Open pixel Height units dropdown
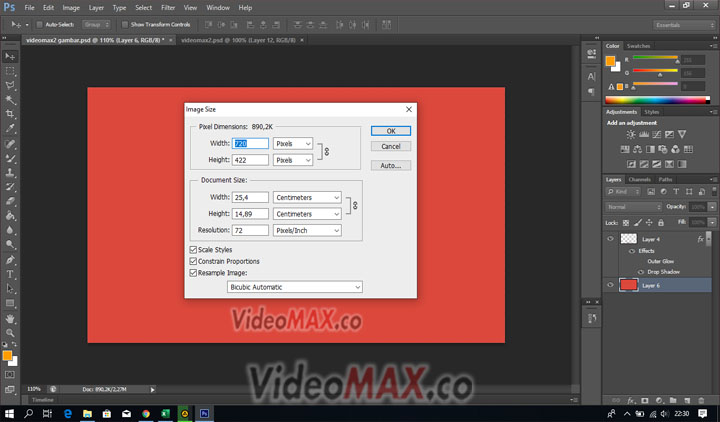The image size is (720, 422). (x=293, y=160)
